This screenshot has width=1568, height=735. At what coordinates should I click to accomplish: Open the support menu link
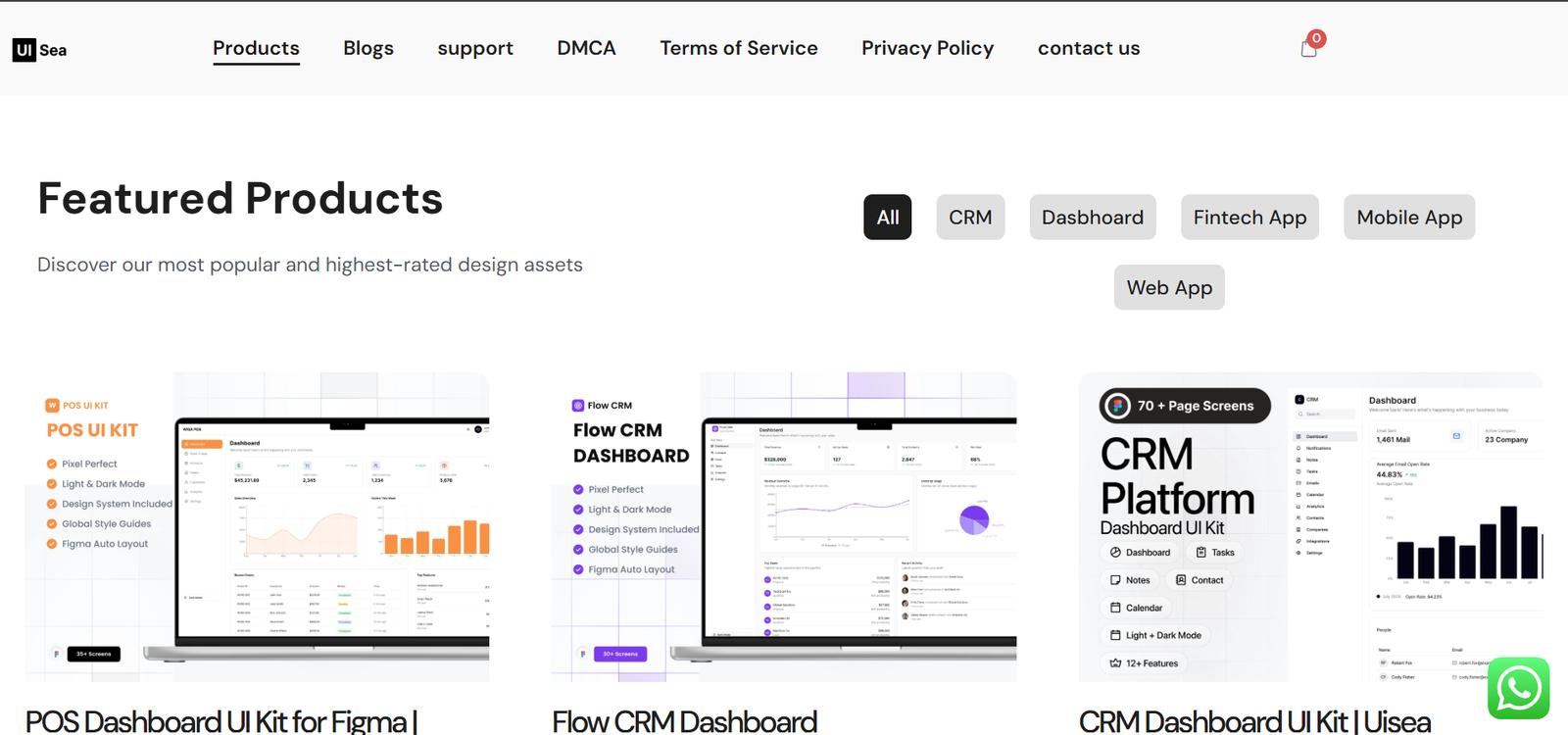[475, 48]
